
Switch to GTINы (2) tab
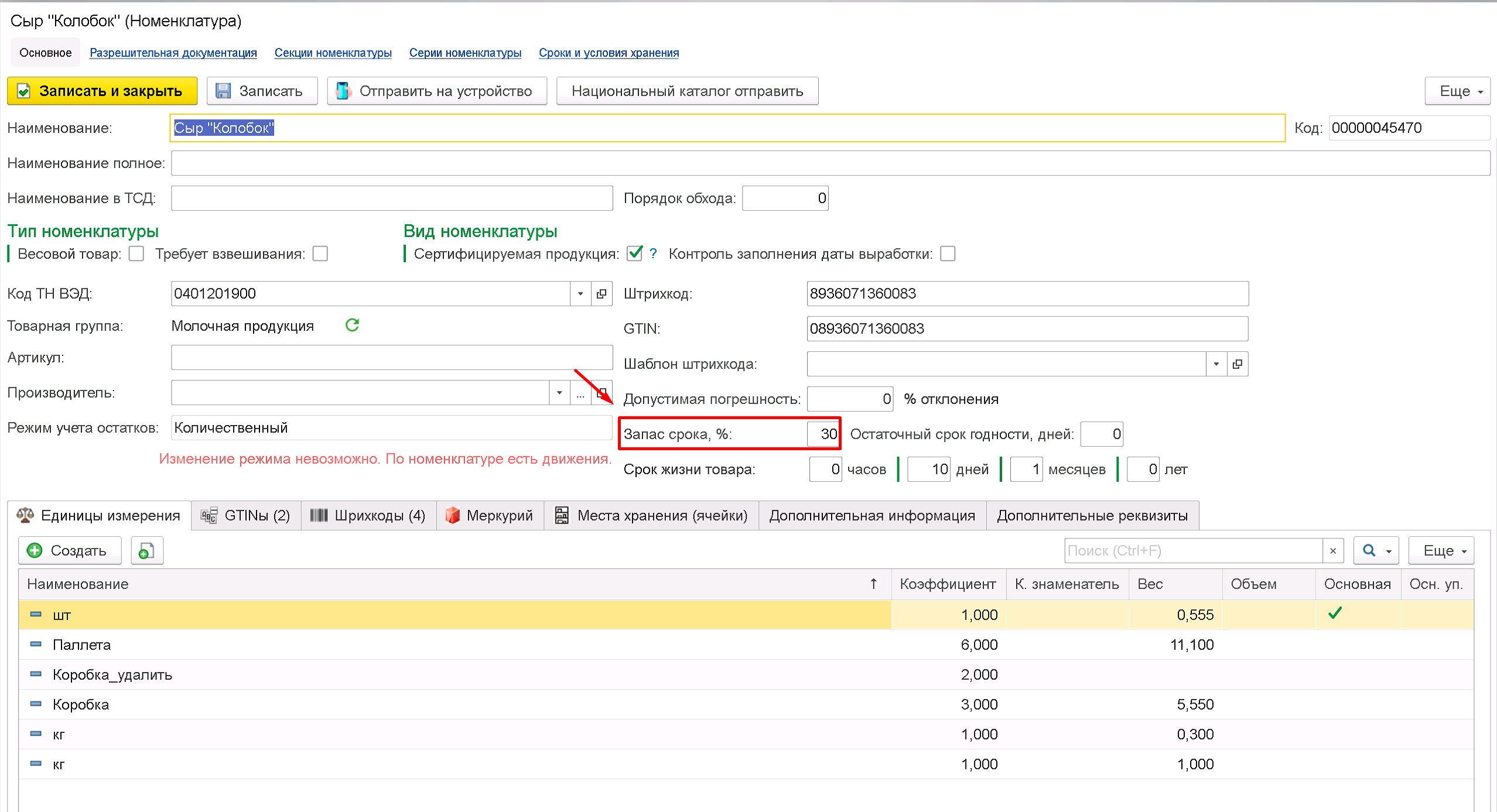click(x=247, y=515)
